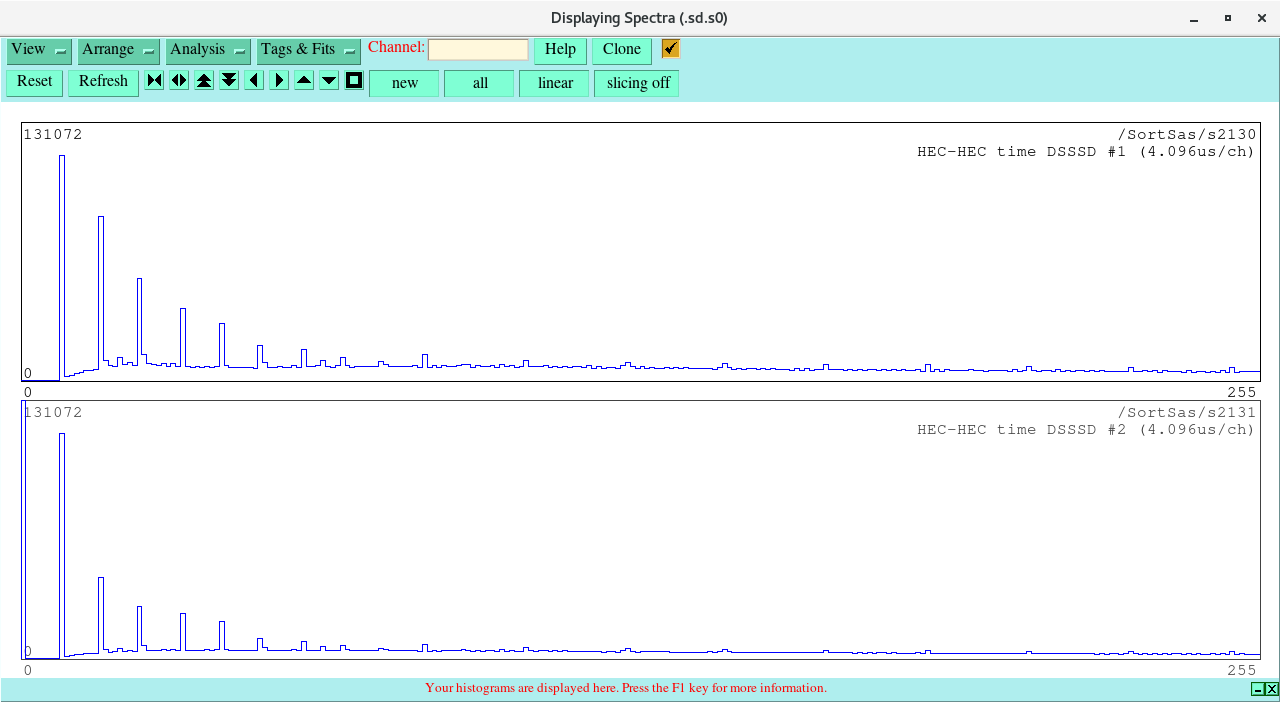The image size is (1280, 702).
Task: Open the Help button
Action: [560, 50]
